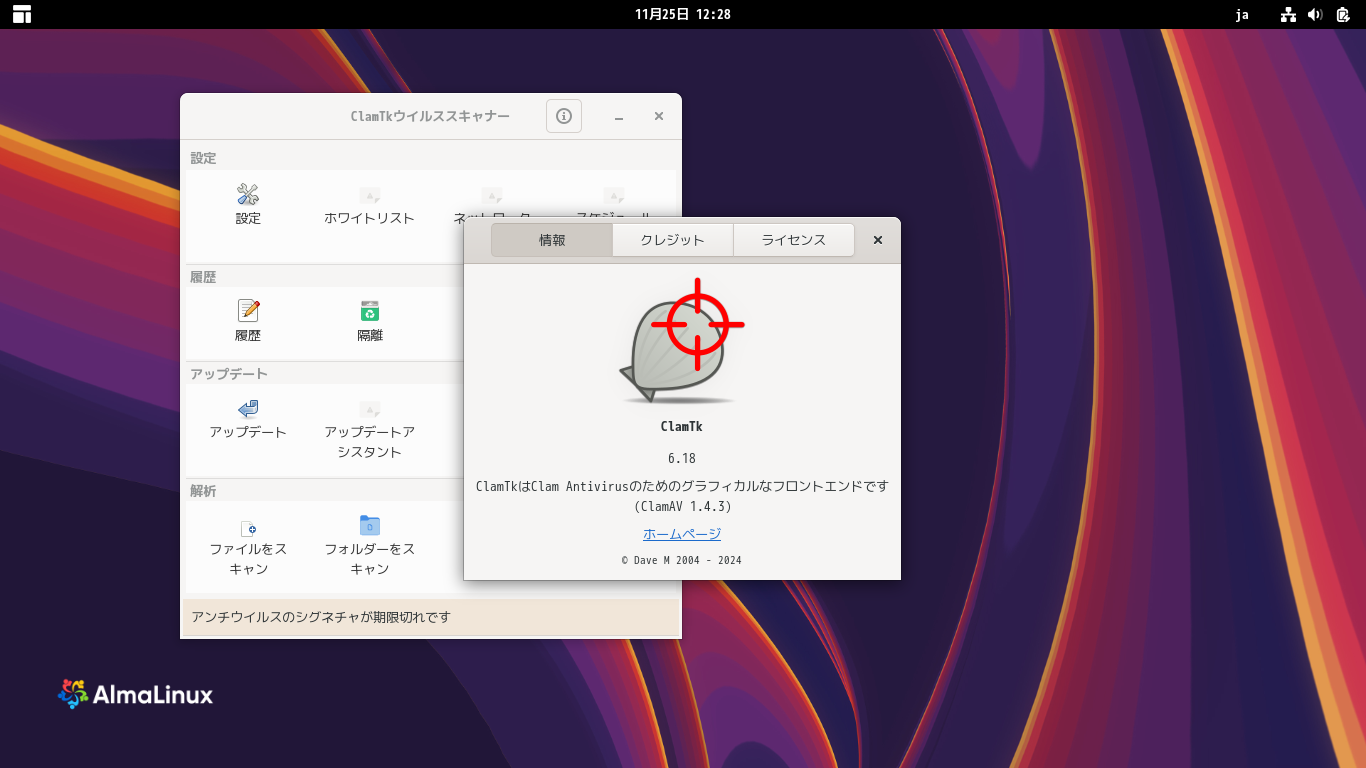Screen dimensions: 1366x768
Task: Open the 隔離 quarantine icon
Action: [370, 311]
